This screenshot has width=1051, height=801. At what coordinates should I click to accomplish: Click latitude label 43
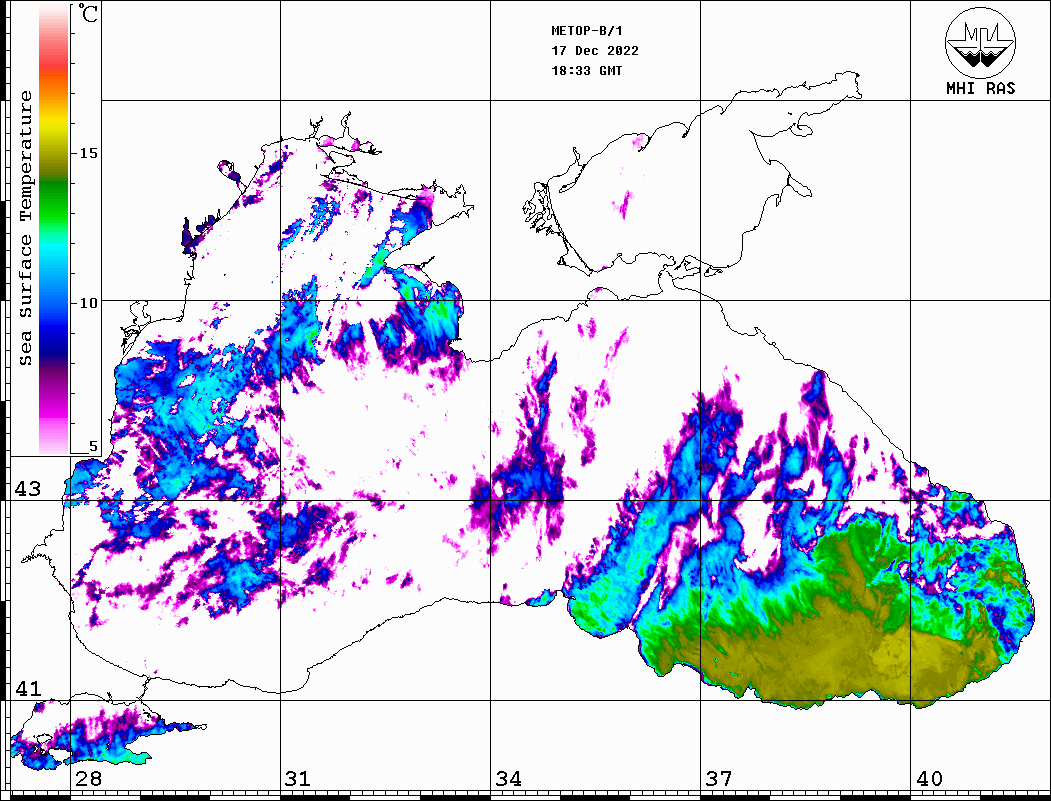click(28, 489)
